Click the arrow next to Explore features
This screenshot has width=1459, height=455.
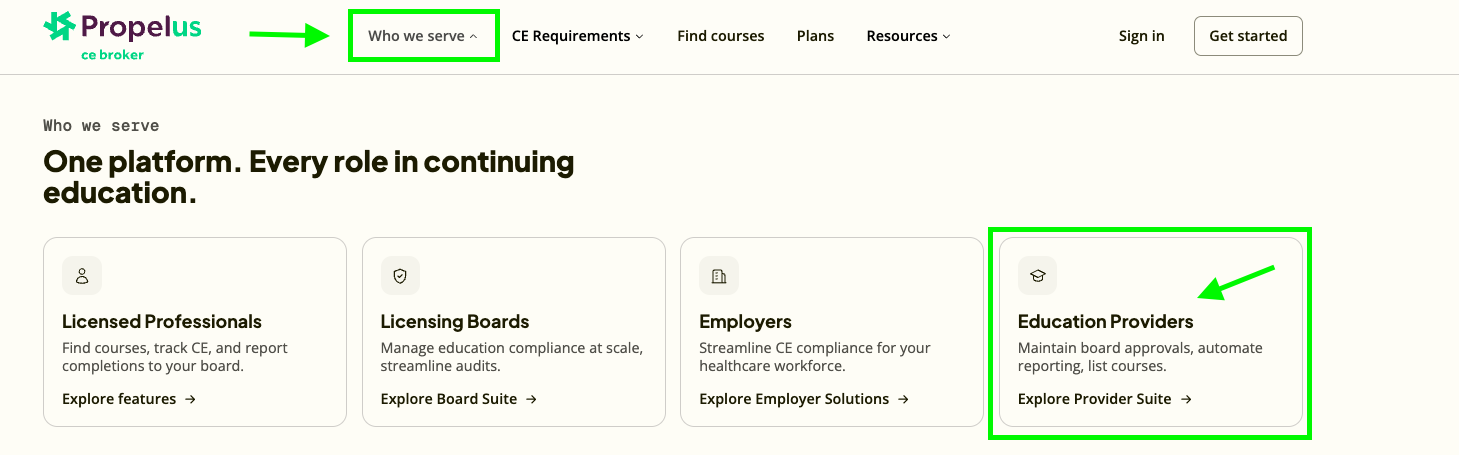(190, 399)
